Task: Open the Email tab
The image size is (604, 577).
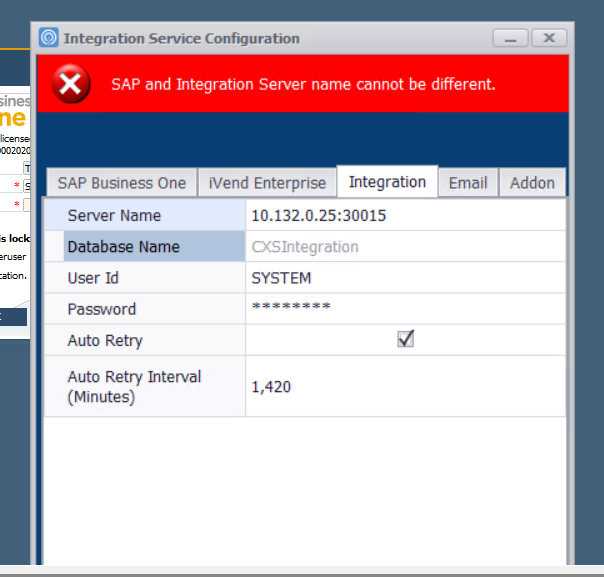Action: [468, 183]
